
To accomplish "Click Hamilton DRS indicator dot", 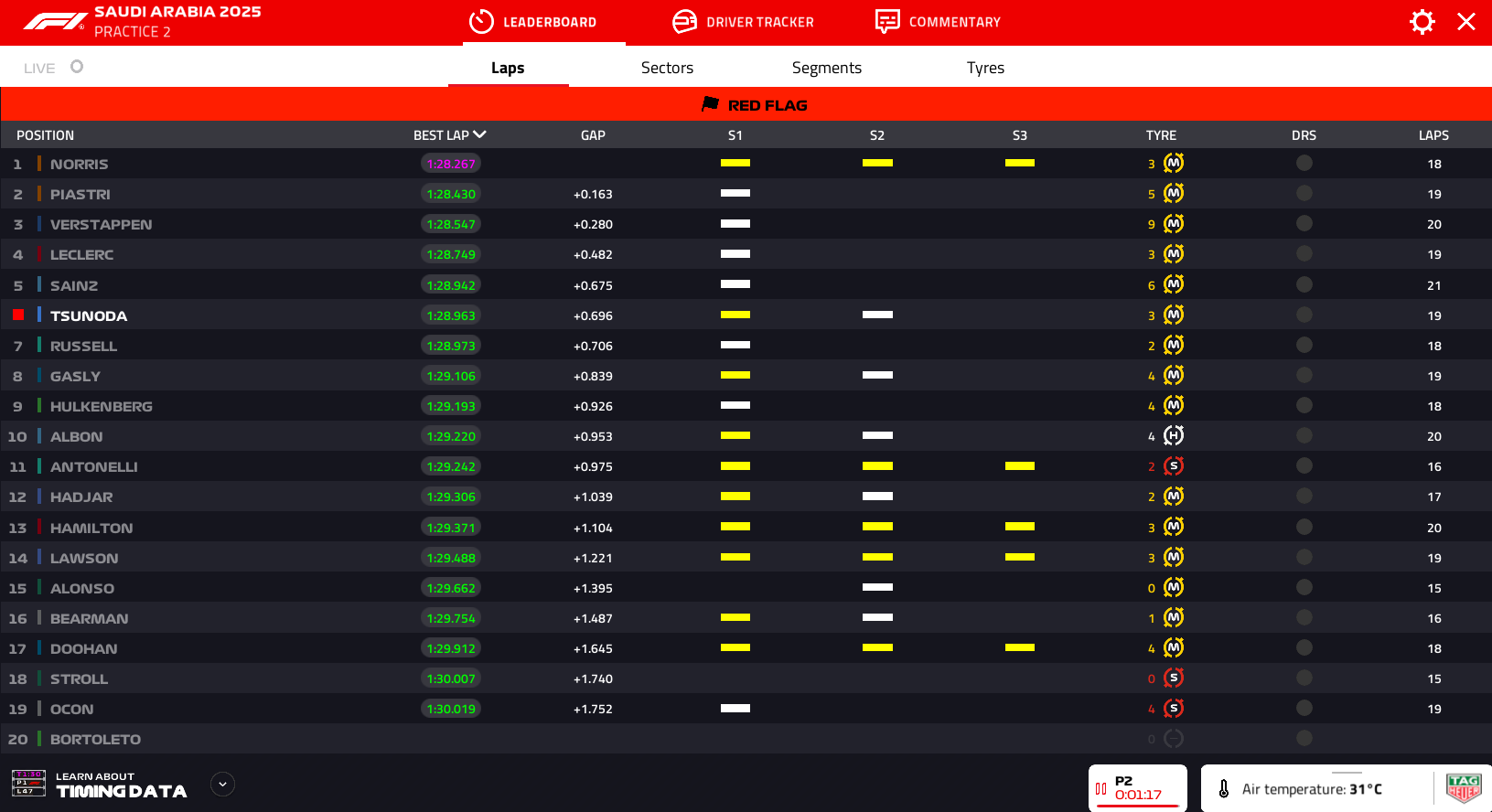I will point(1304,527).
